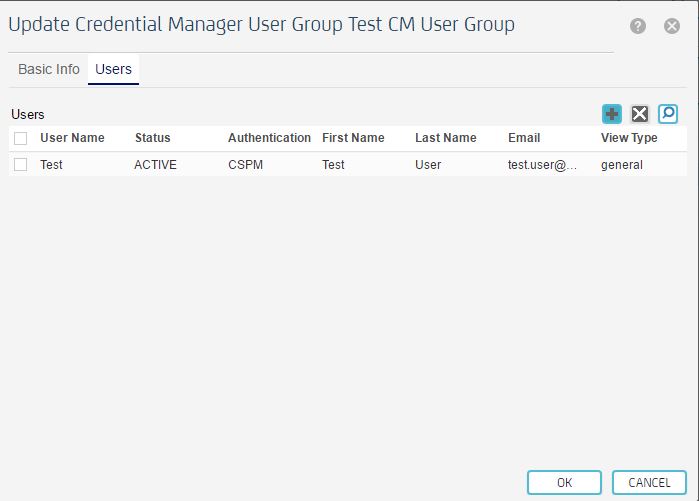Open the help question mark icon
Image resolution: width=699 pixels, height=501 pixels.
pyautogui.click(x=638, y=26)
